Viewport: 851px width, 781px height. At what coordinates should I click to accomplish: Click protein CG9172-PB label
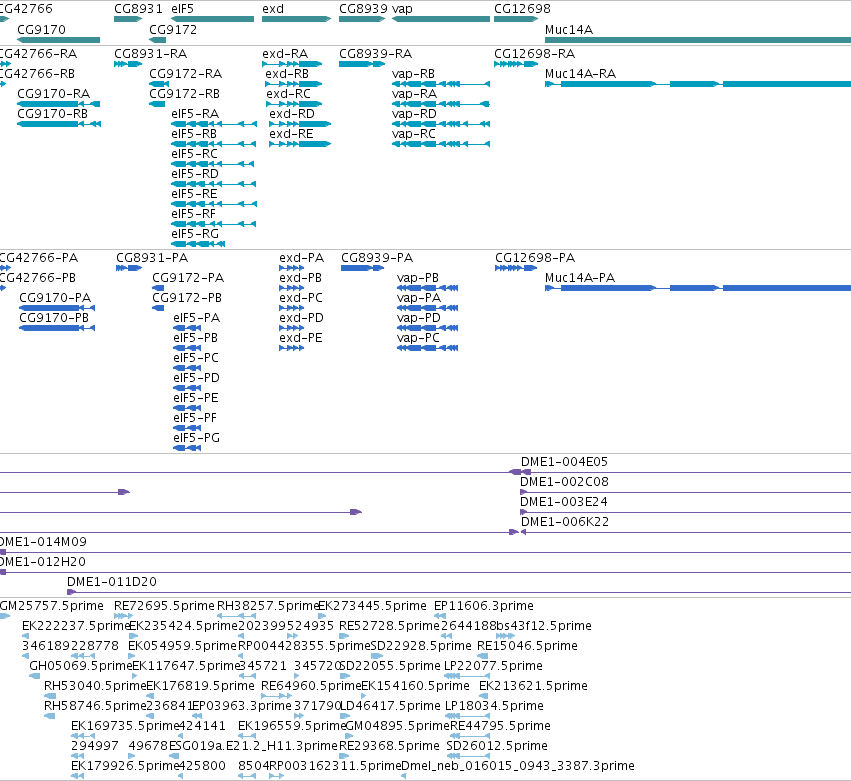[187, 298]
